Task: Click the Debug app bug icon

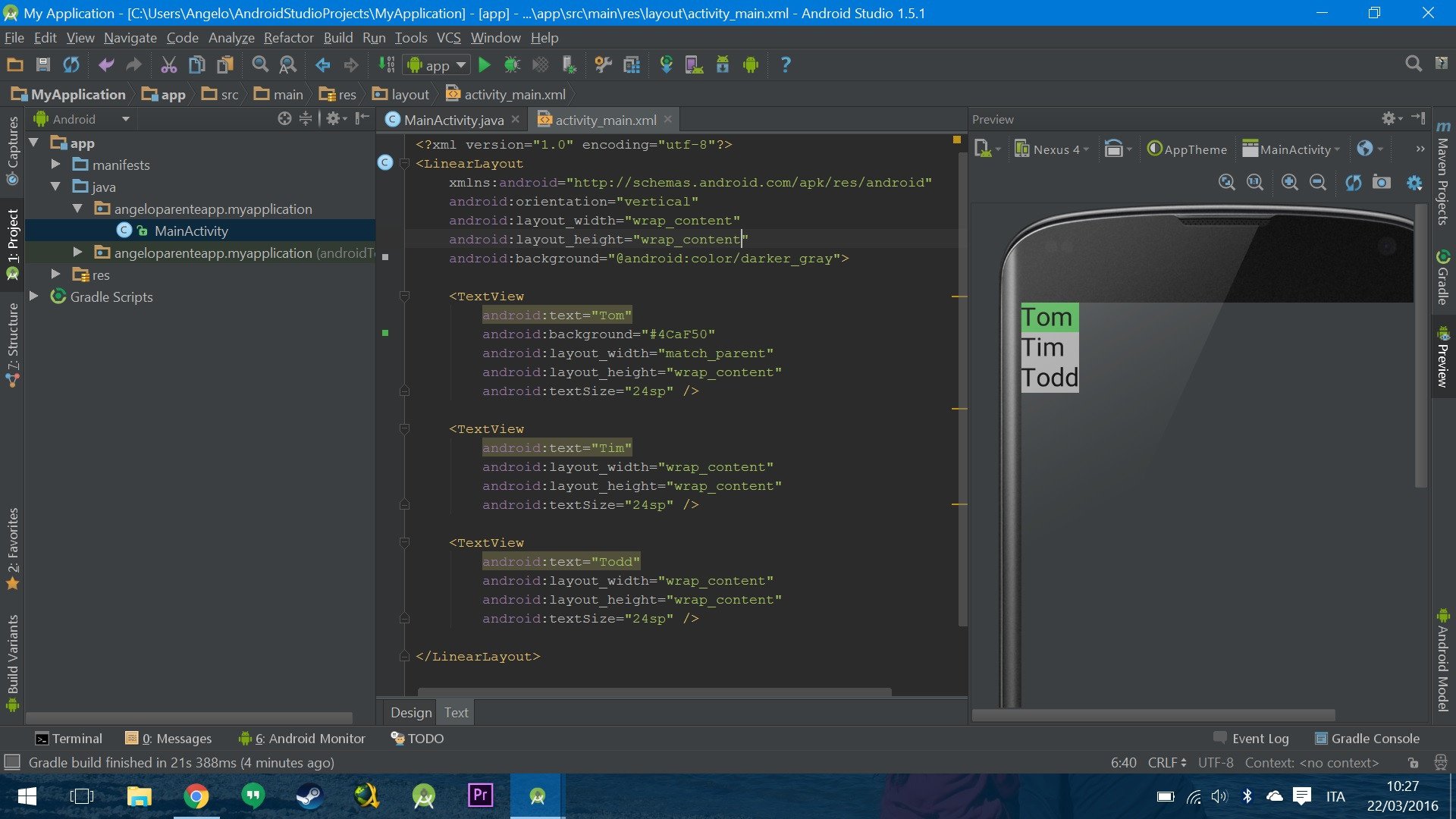Action: click(512, 65)
